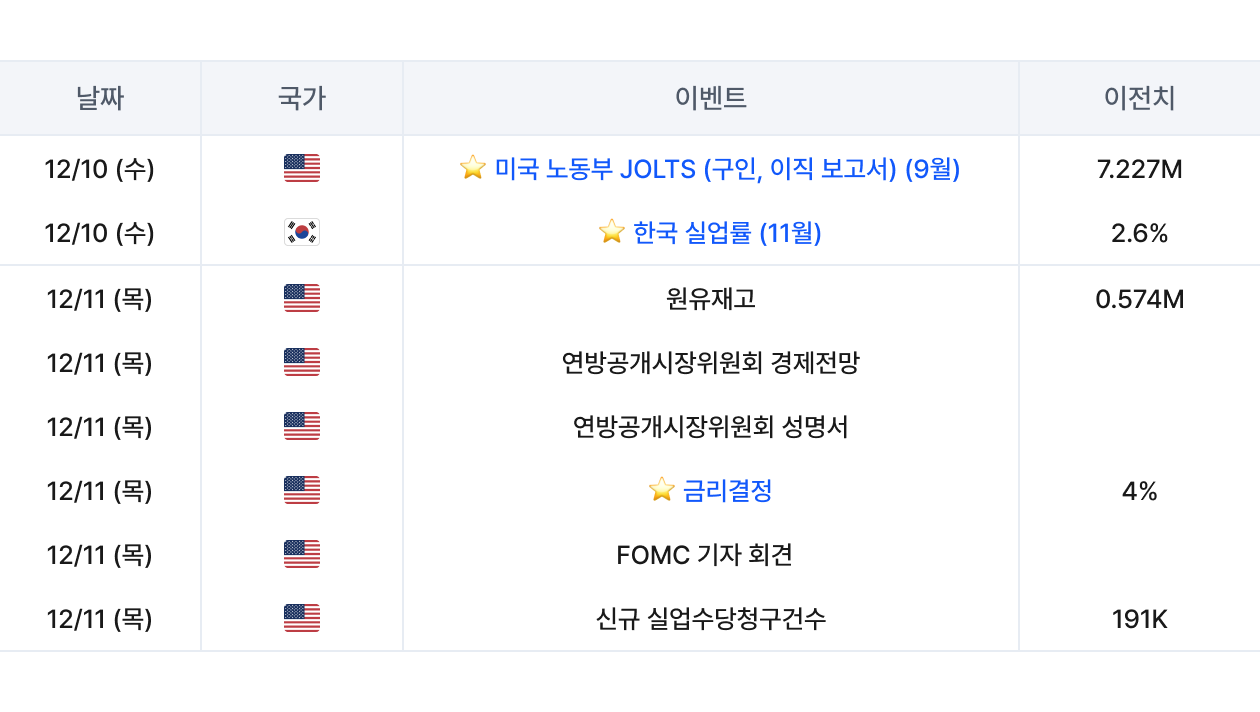Click the star icon beside 한국 실업률
Screen dimensions: 1260x712
[x=611, y=233]
